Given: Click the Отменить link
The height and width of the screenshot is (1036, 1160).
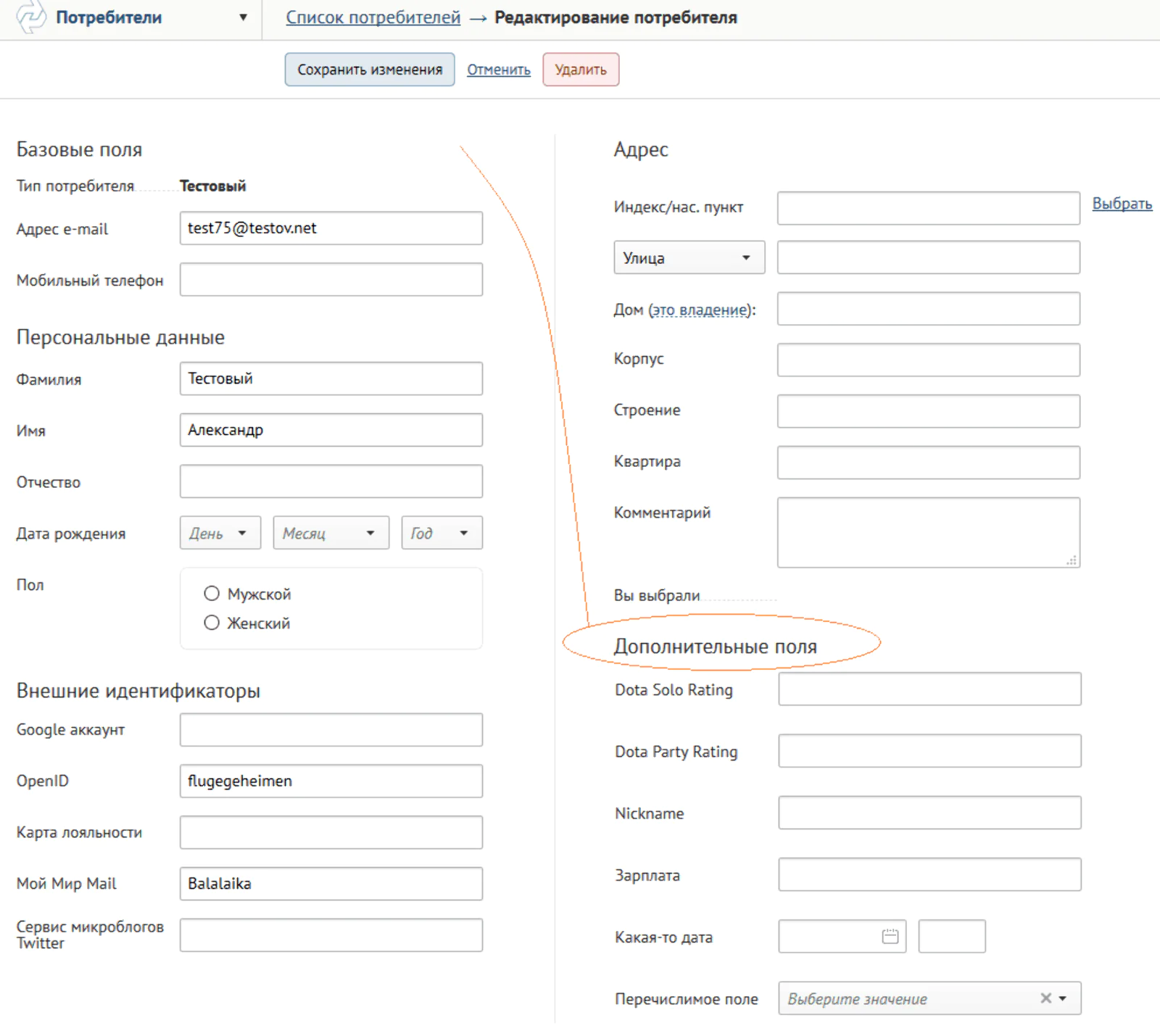Looking at the screenshot, I should (499, 70).
